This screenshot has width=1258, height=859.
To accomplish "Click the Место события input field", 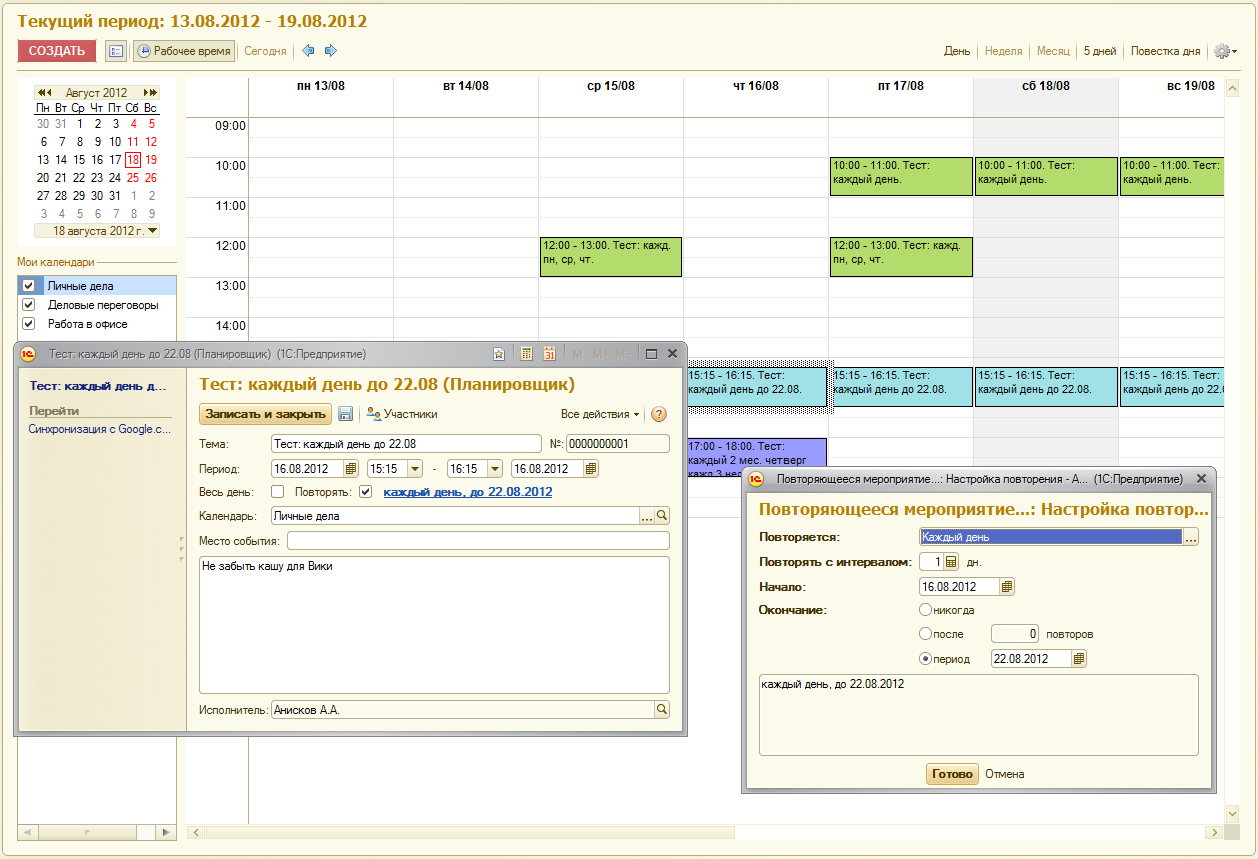I will click(x=478, y=541).
